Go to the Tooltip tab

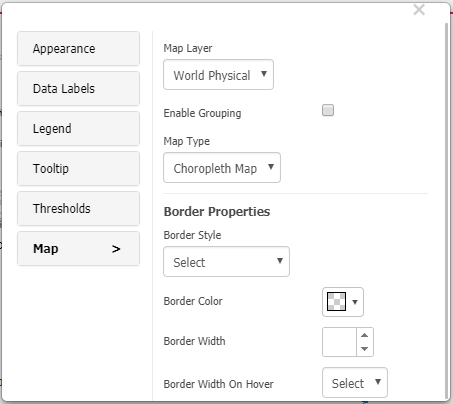tap(78, 169)
